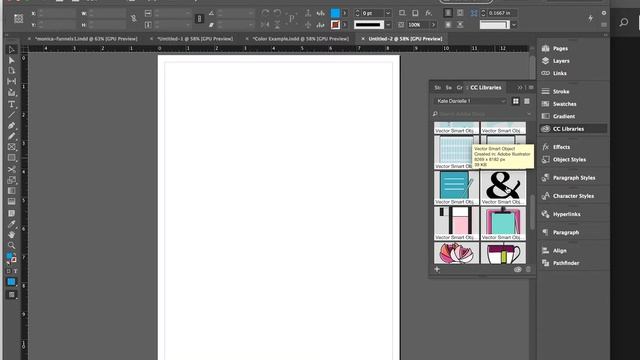Screen dimensions: 640x360
Task: Switch CC Libraries to list view
Action: 527,101
